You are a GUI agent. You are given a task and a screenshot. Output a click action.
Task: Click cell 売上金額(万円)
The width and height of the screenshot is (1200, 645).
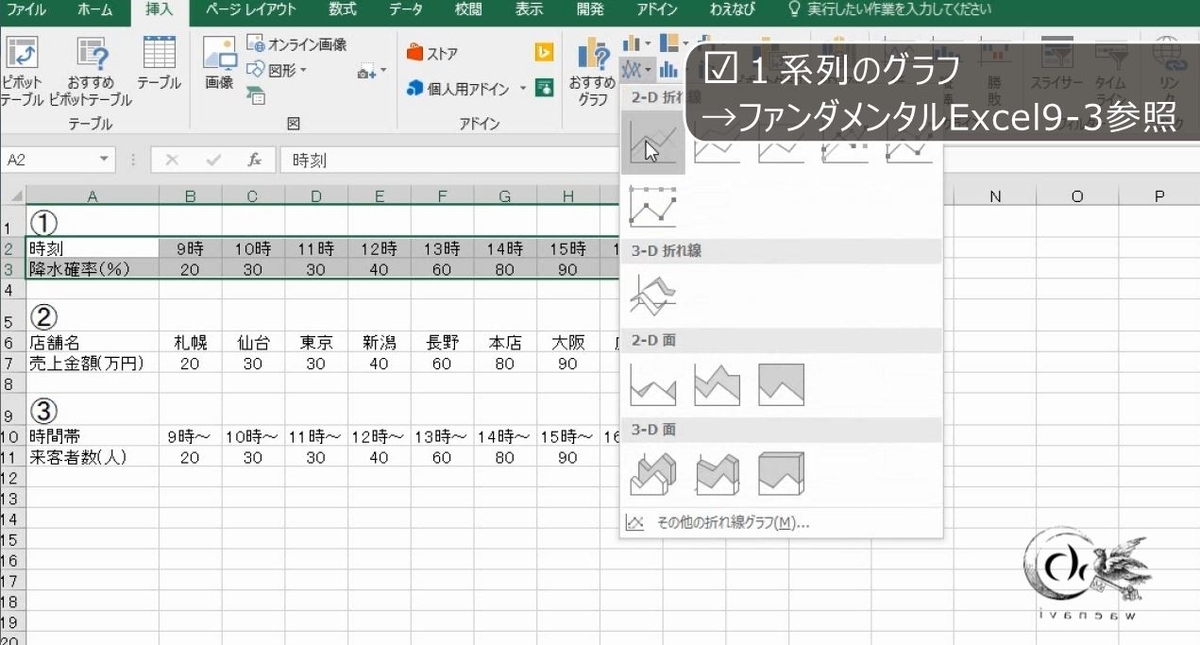coord(92,364)
